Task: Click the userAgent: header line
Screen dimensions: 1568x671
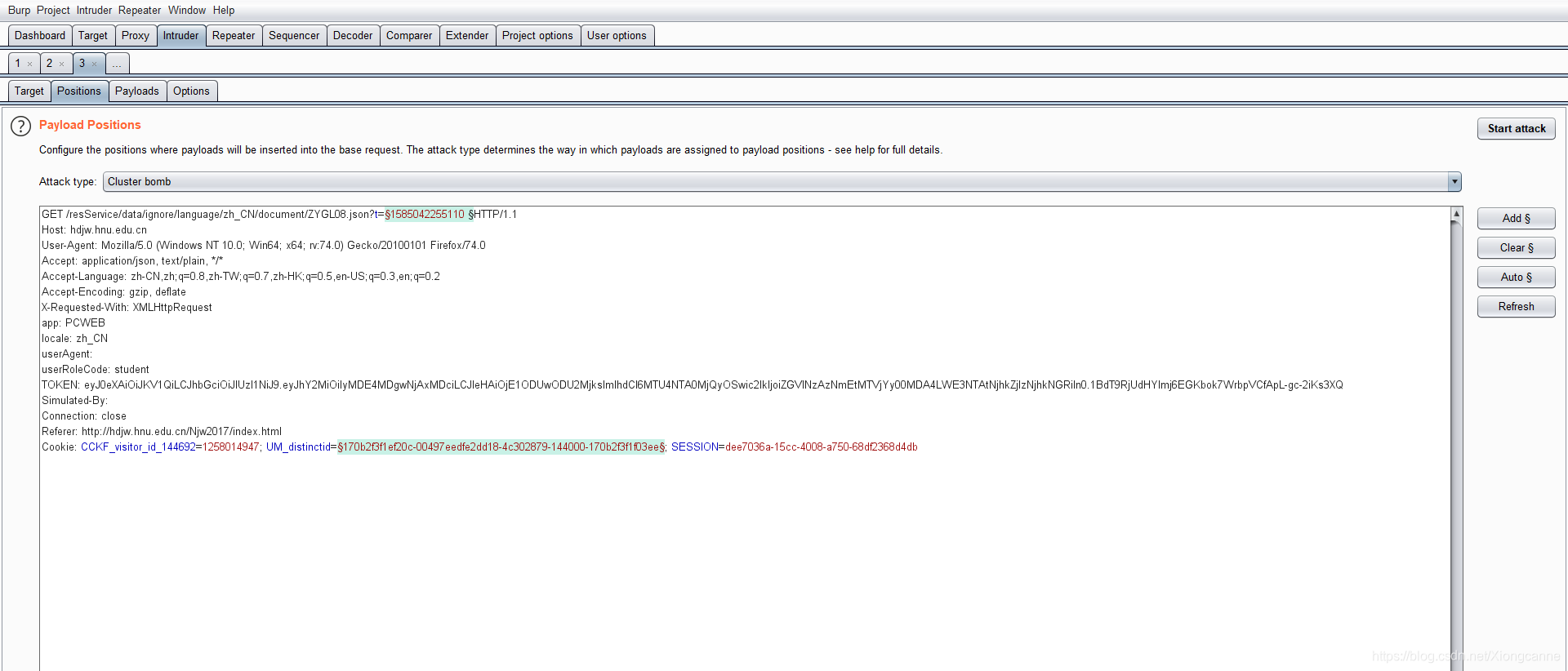Action: [67, 354]
